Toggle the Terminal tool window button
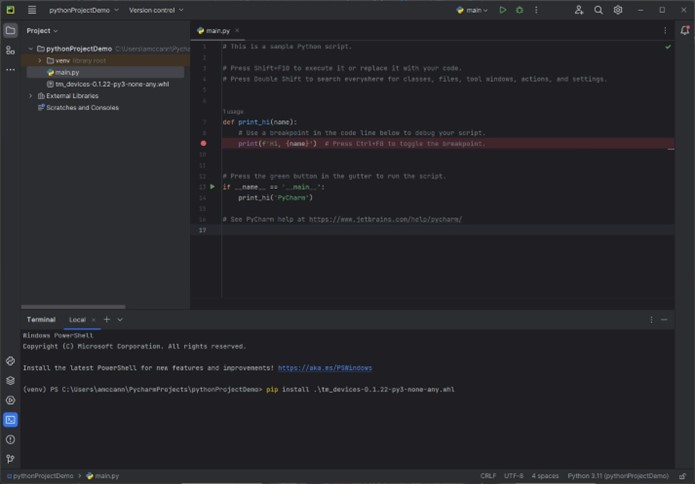This screenshot has height=484, width=695. coord(10,419)
